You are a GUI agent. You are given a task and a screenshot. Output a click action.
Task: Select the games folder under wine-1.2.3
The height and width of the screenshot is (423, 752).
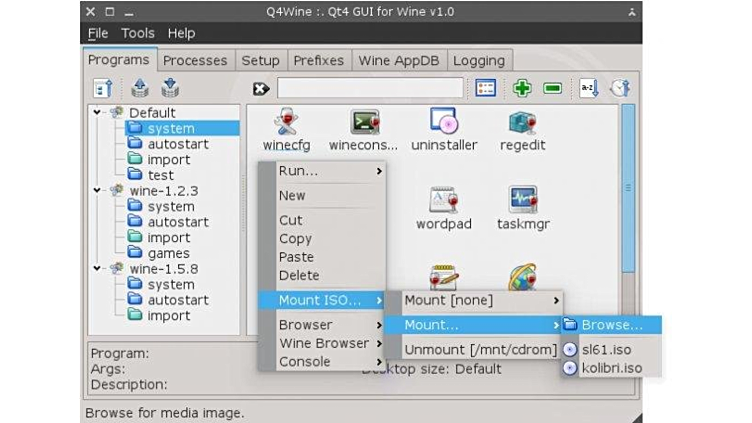pos(168,253)
